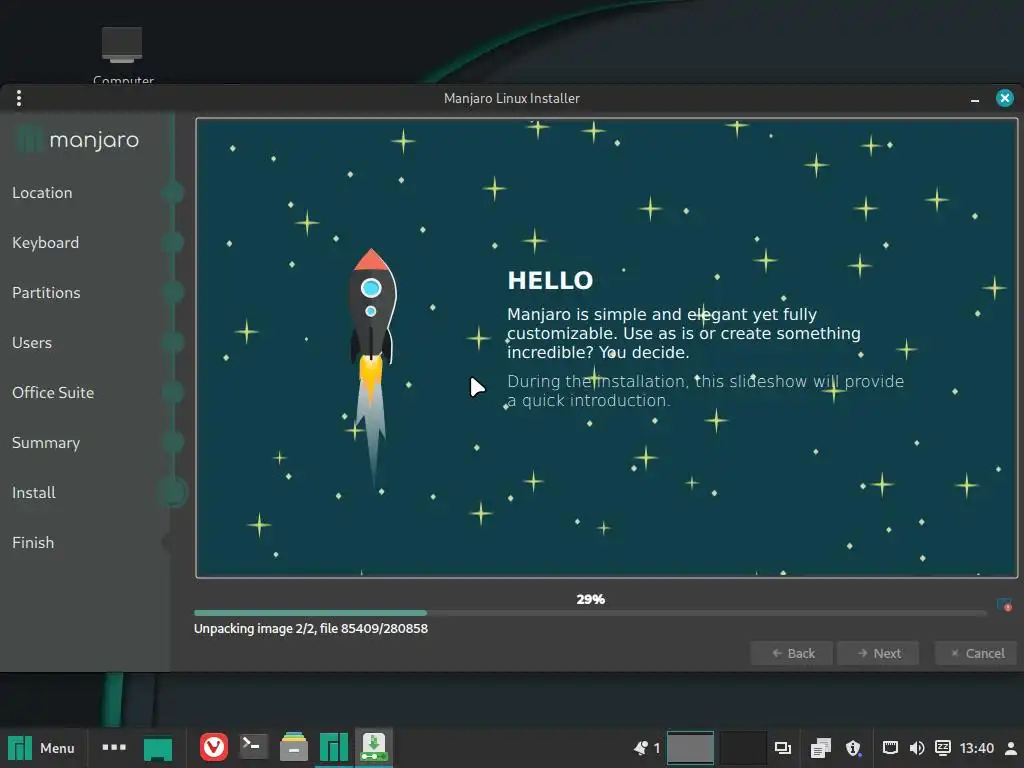The height and width of the screenshot is (768, 1024).
Task: Open the notifications bell in tray
Action: click(x=641, y=748)
